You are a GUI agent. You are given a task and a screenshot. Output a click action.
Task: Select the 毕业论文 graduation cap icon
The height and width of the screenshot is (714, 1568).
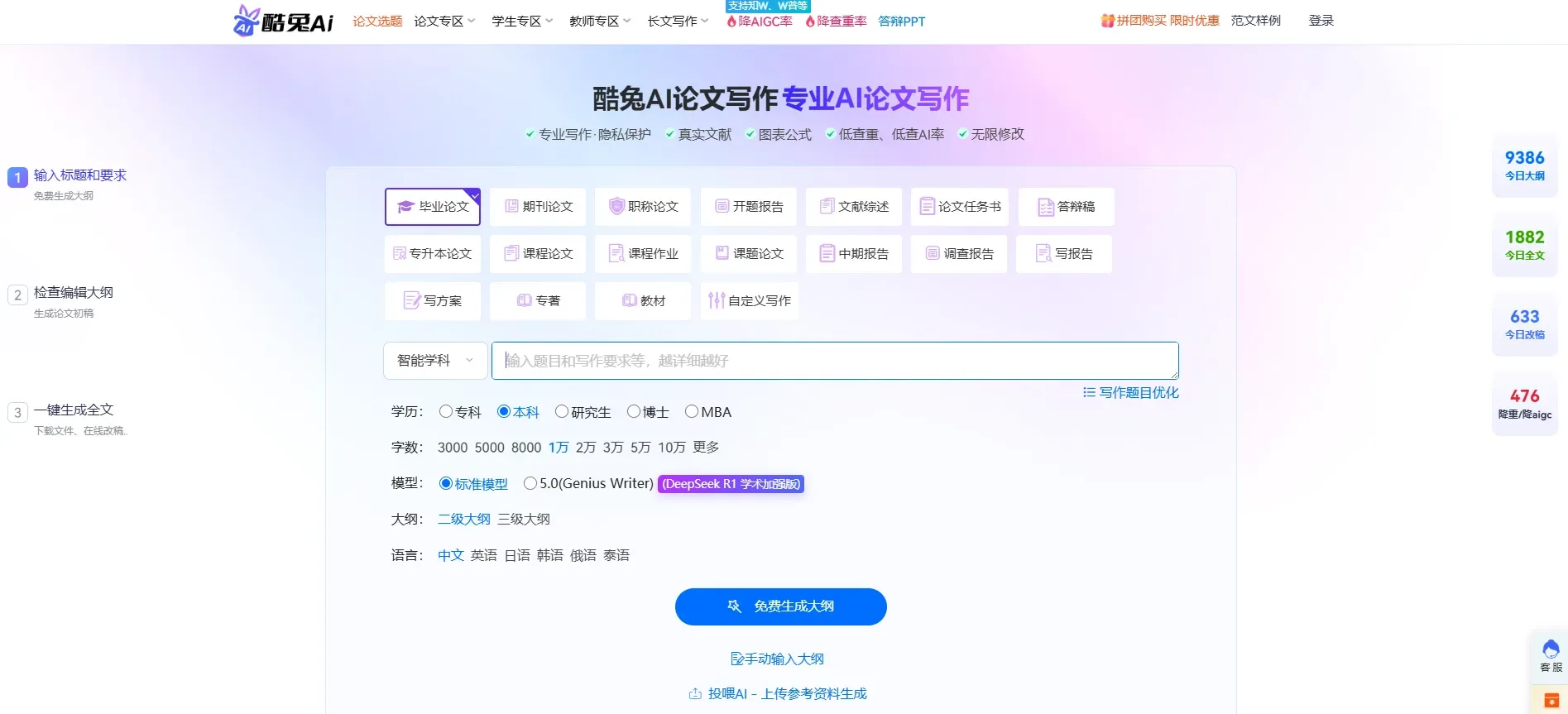pyautogui.click(x=405, y=207)
